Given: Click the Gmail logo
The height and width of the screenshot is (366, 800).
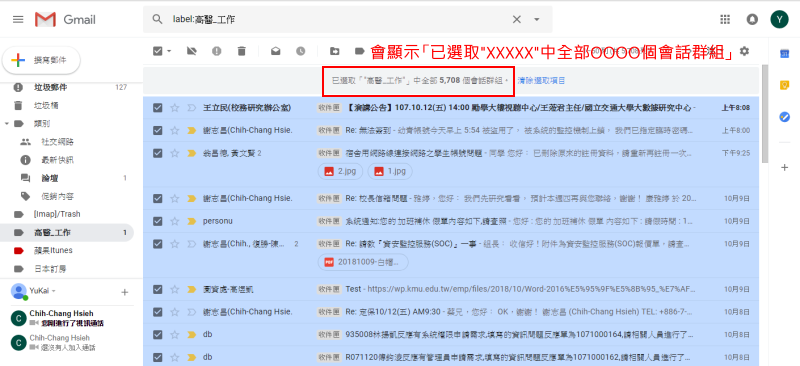Looking at the screenshot, I should click(x=65, y=19).
